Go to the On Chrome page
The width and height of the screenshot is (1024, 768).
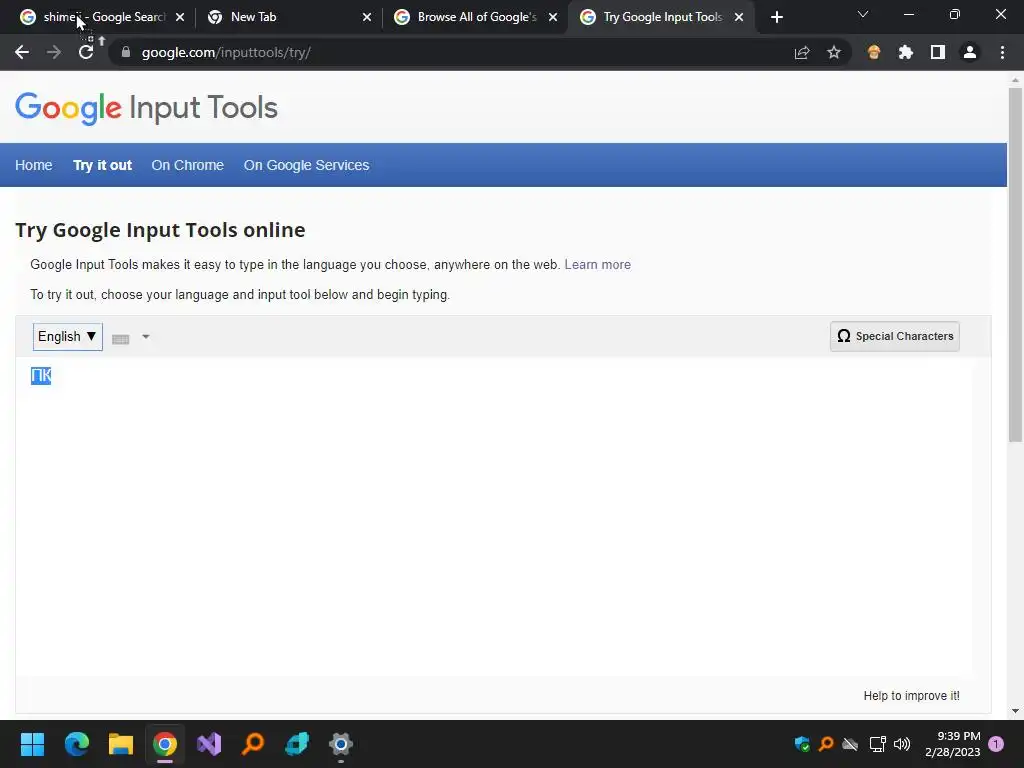pos(187,165)
